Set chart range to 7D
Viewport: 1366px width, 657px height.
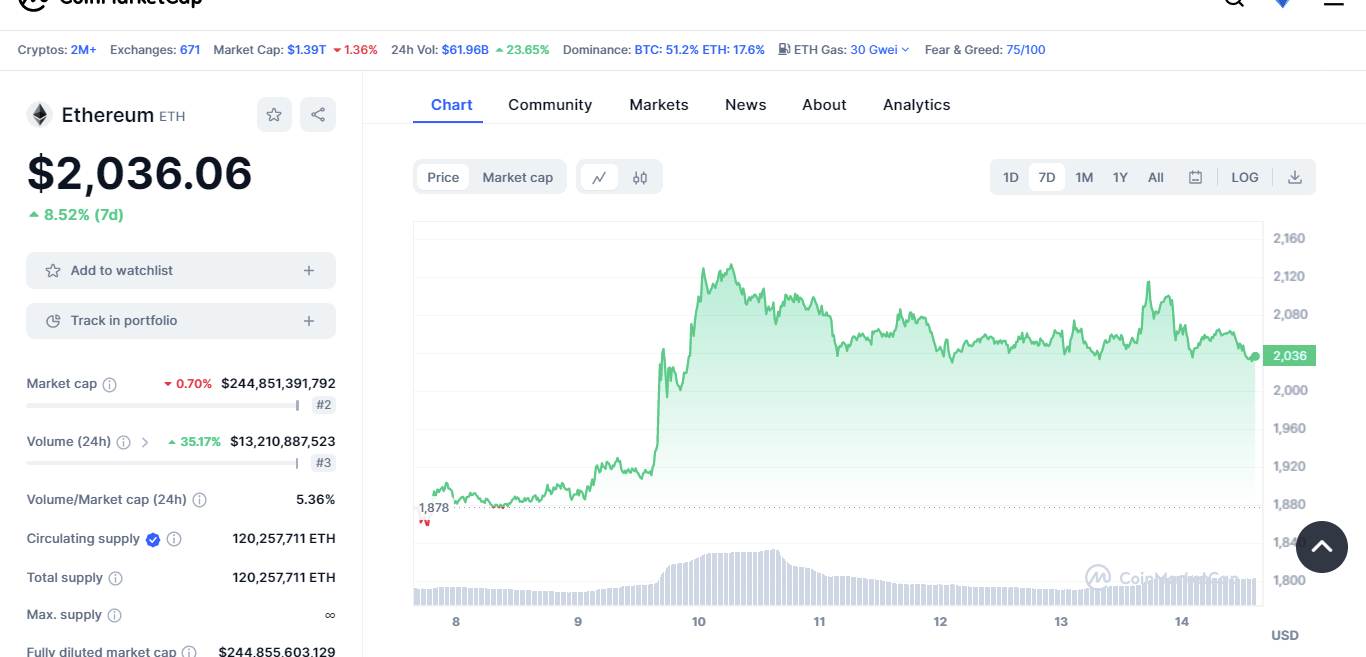pos(1047,177)
